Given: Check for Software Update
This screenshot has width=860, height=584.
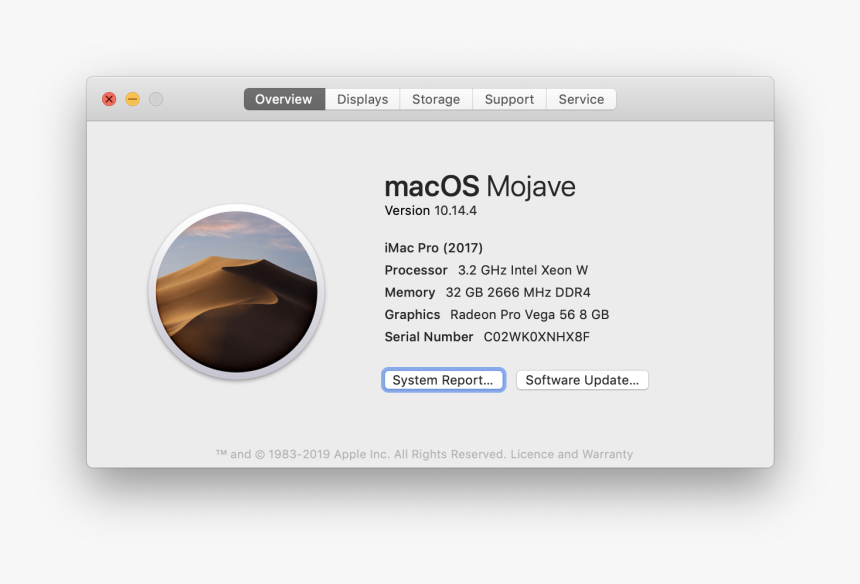Looking at the screenshot, I should (582, 380).
